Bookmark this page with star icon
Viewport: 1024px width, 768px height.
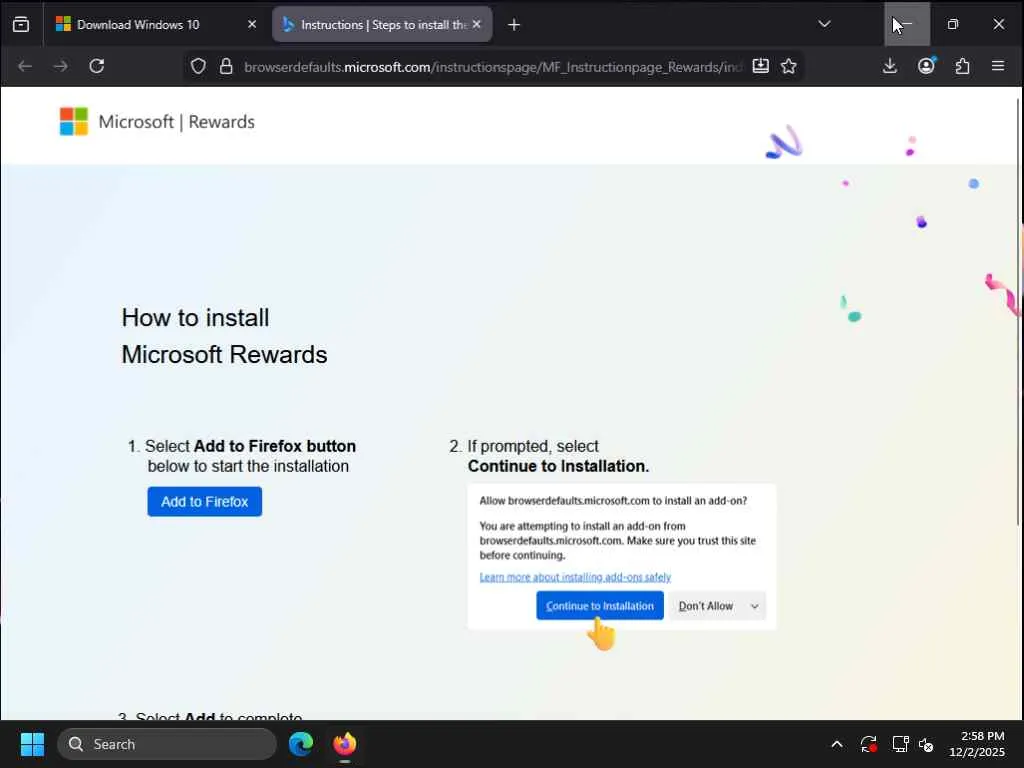click(x=789, y=66)
